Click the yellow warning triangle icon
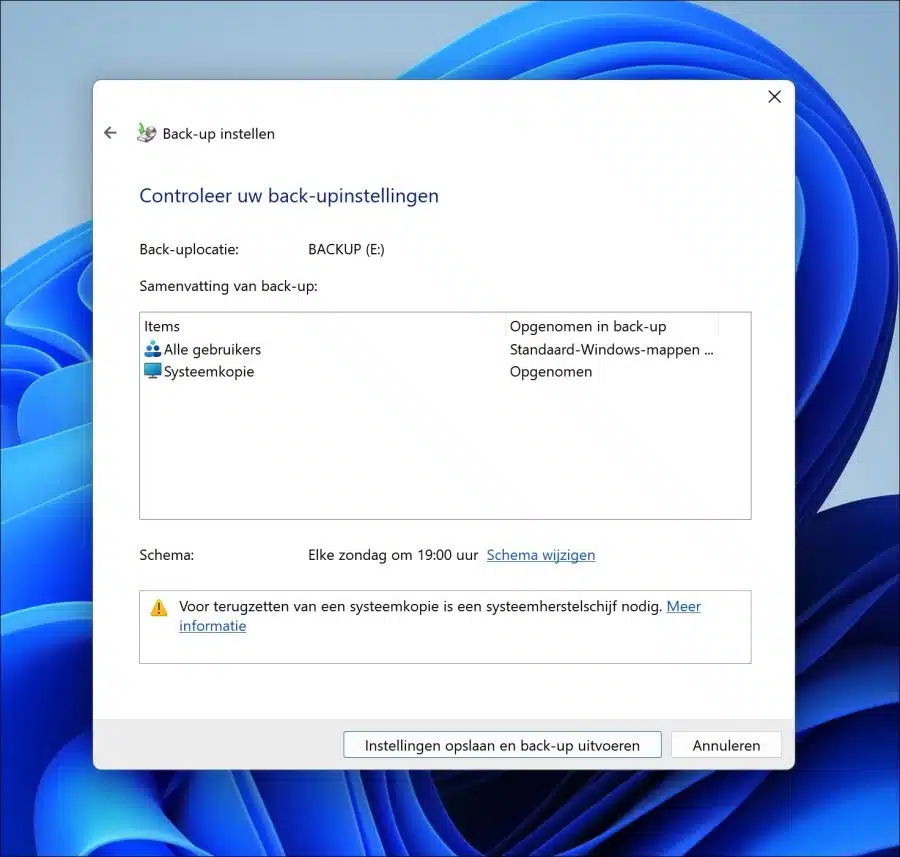Screen dimensions: 900x857 point(159,607)
